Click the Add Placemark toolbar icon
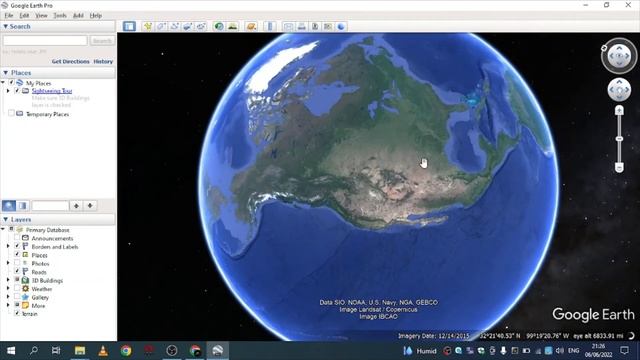640x360 pixels. pos(148,27)
